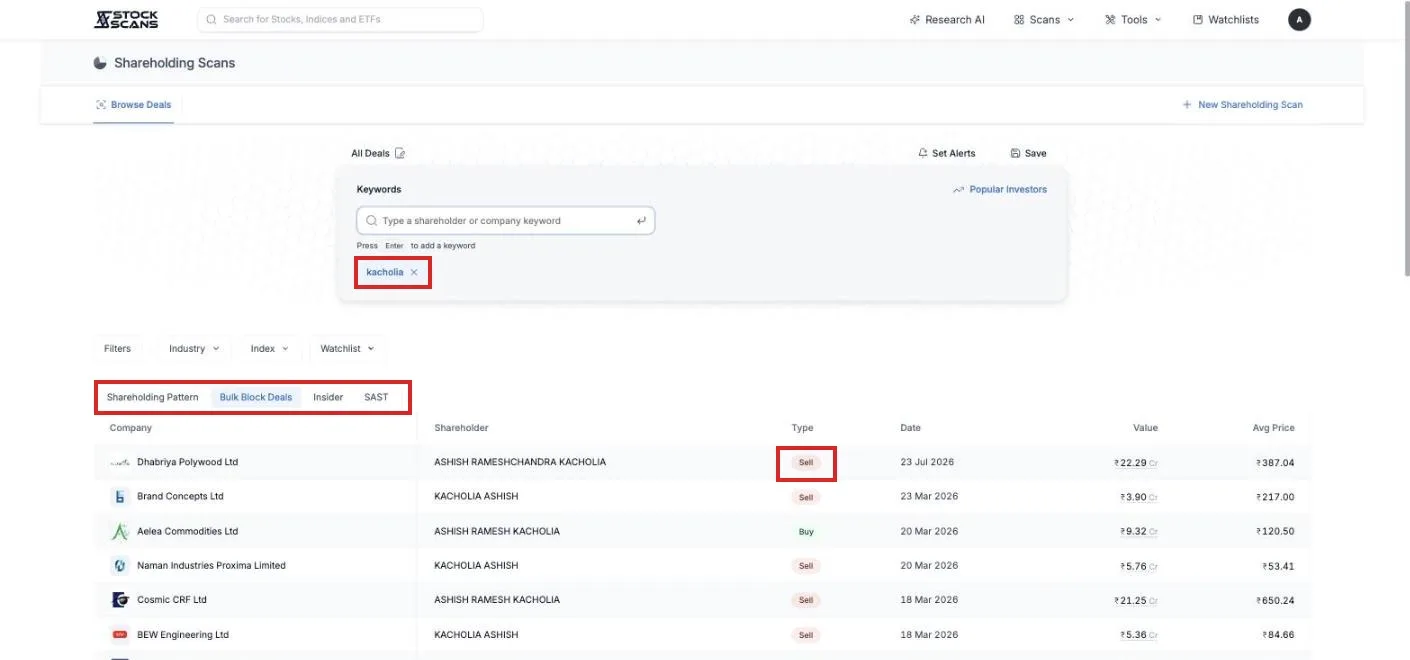Expand the Index filter dropdown
The width and height of the screenshot is (1410, 660).
pos(269,349)
